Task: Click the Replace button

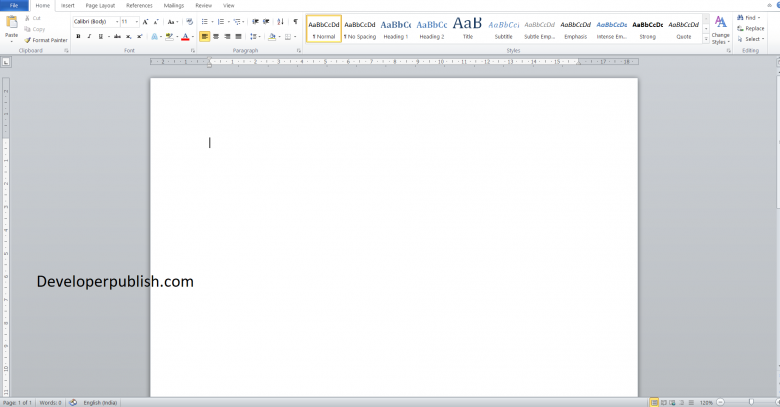Action: coord(753,28)
